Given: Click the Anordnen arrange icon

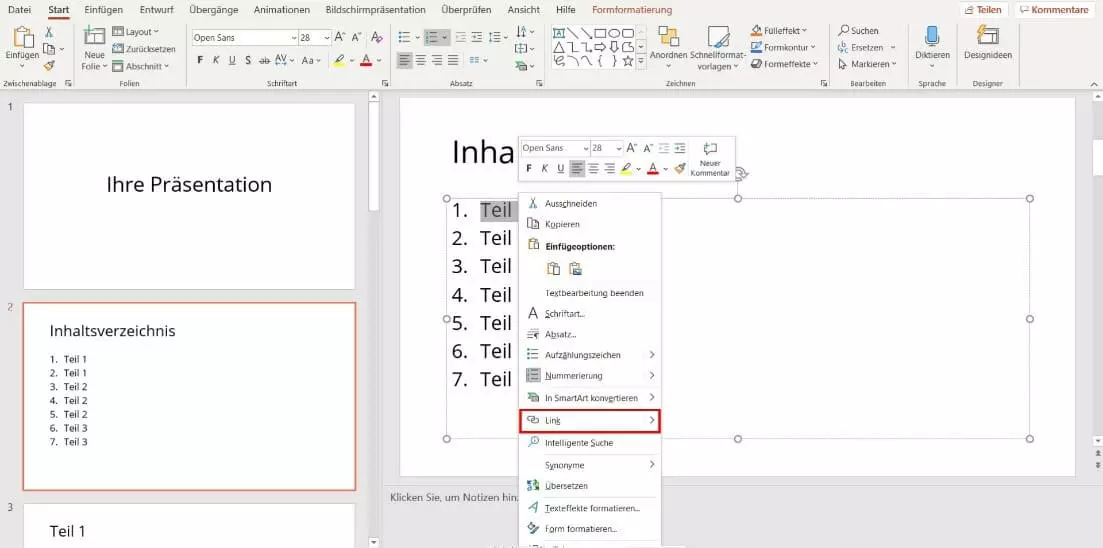Looking at the screenshot, I should click(x=668, y=37).
